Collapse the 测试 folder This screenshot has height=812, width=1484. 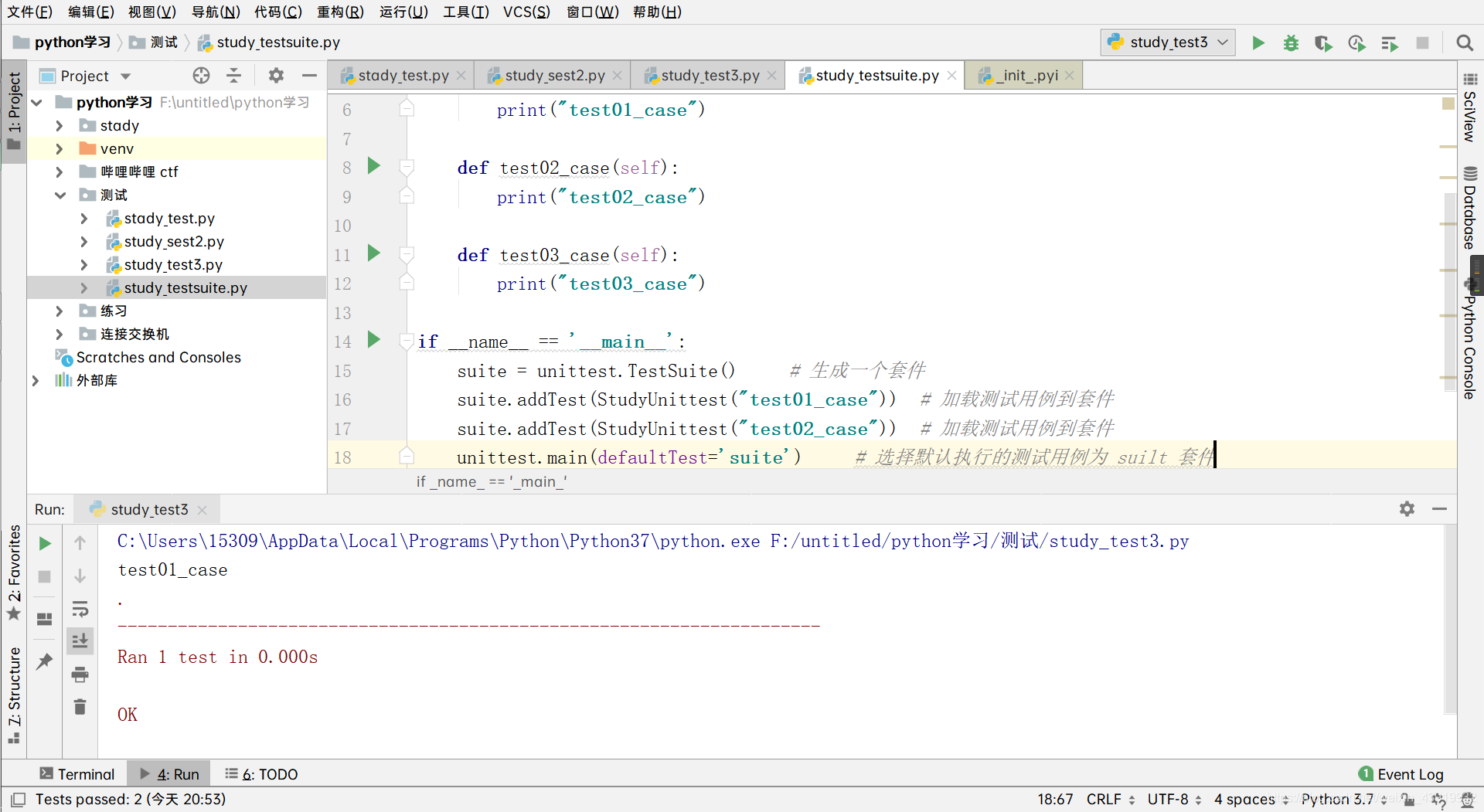[x=60, y=195]
